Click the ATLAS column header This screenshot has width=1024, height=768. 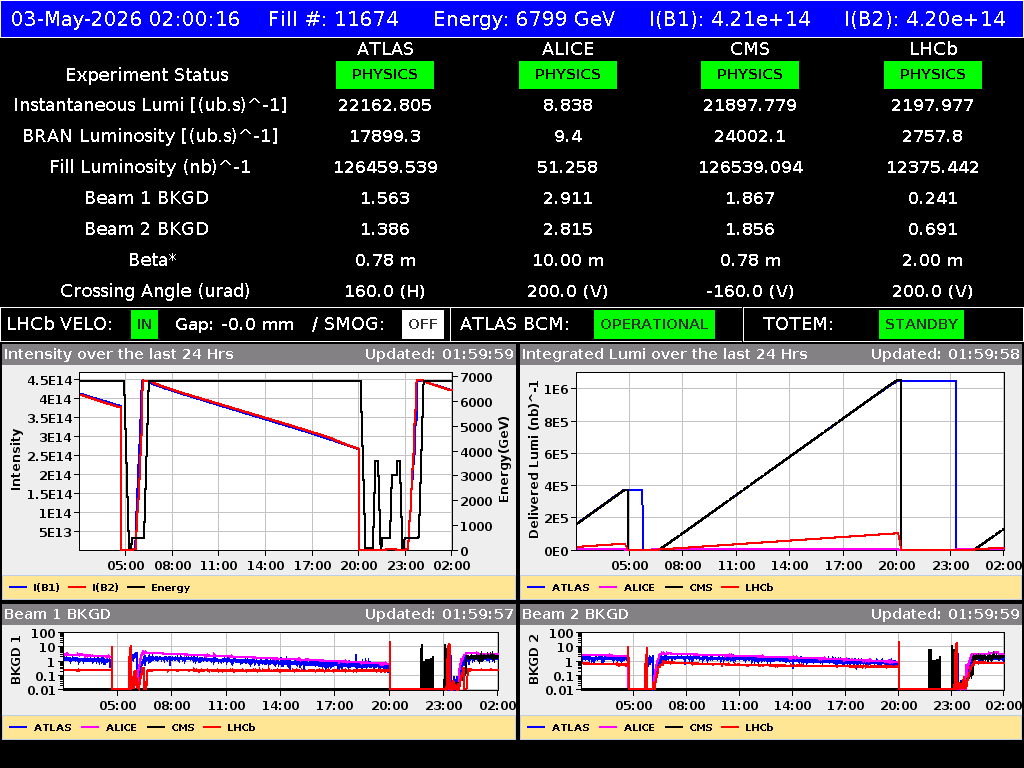click(385, 49)
